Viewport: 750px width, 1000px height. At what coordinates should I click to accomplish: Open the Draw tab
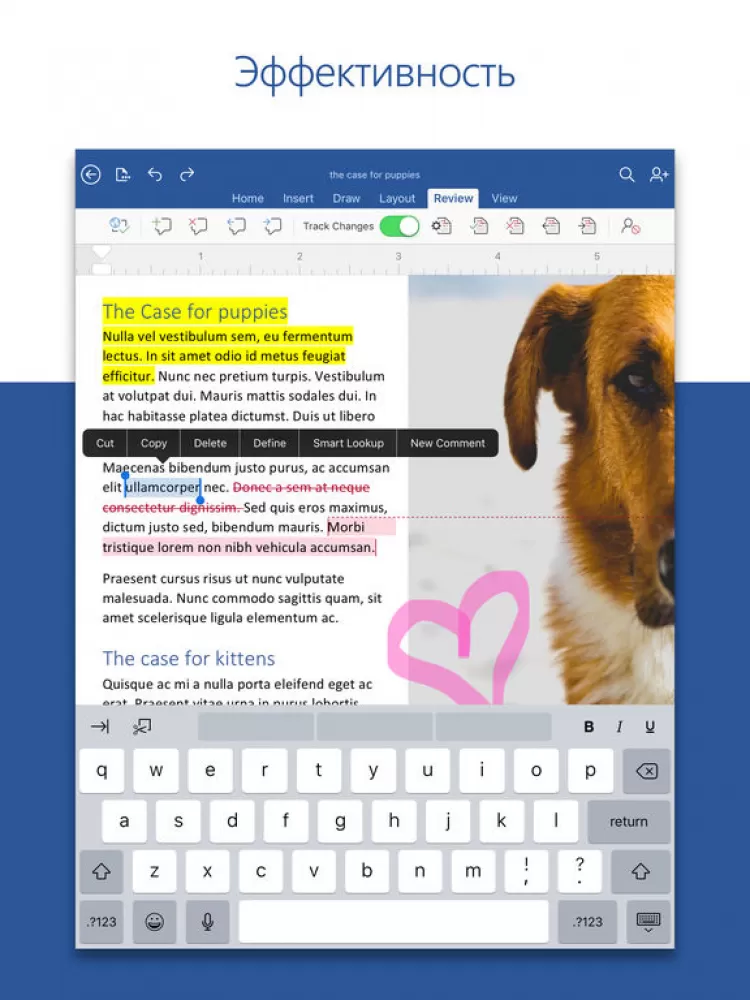click(x=346, y=198)
